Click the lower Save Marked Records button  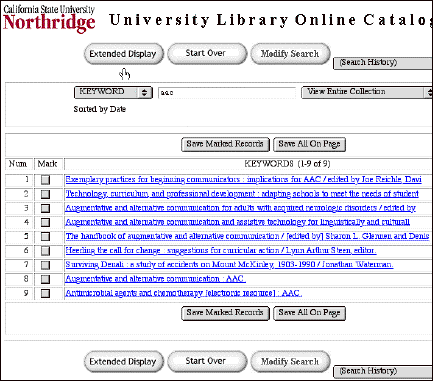(x=225, y=313)
